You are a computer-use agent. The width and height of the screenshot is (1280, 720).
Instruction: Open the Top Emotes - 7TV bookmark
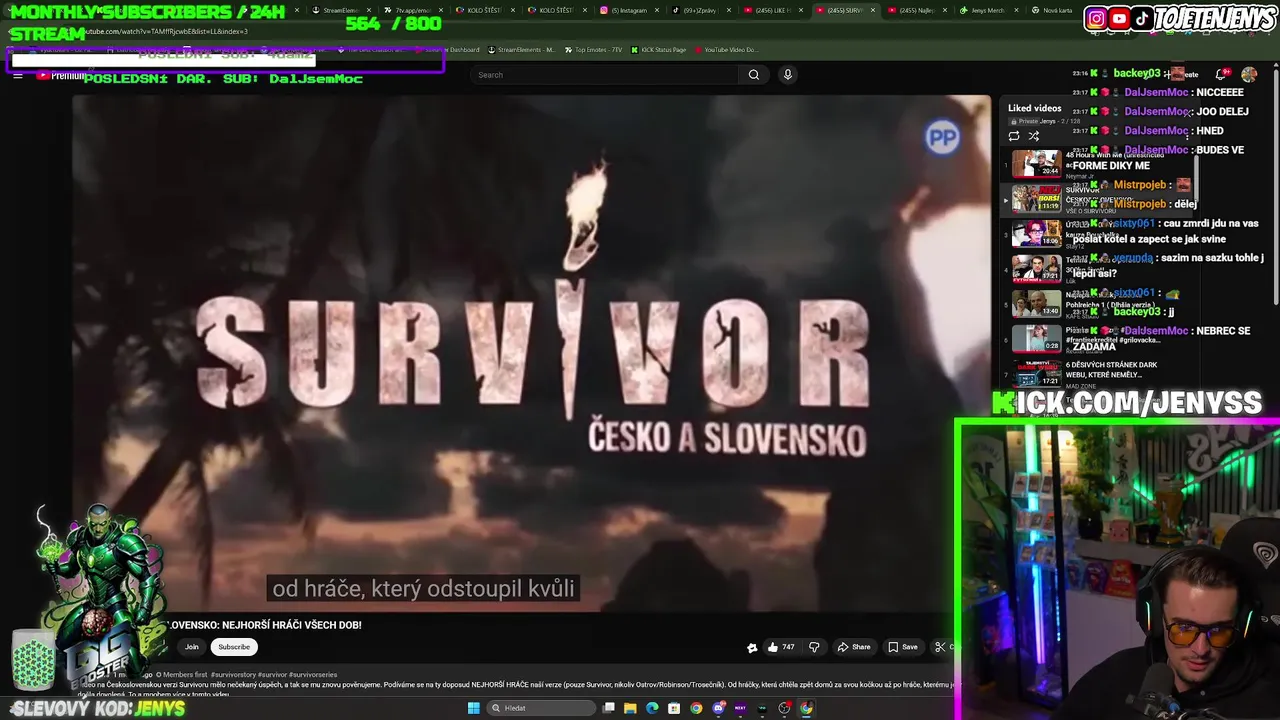pos(593,50)
